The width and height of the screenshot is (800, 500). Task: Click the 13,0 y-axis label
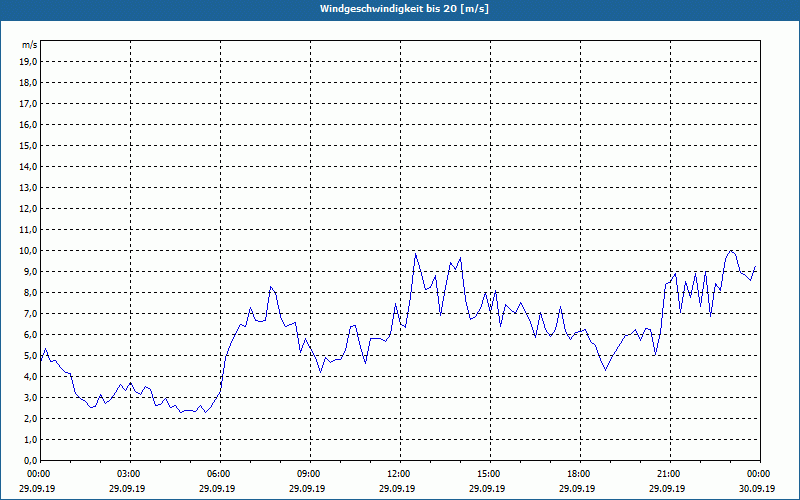[x=28, y=187]
